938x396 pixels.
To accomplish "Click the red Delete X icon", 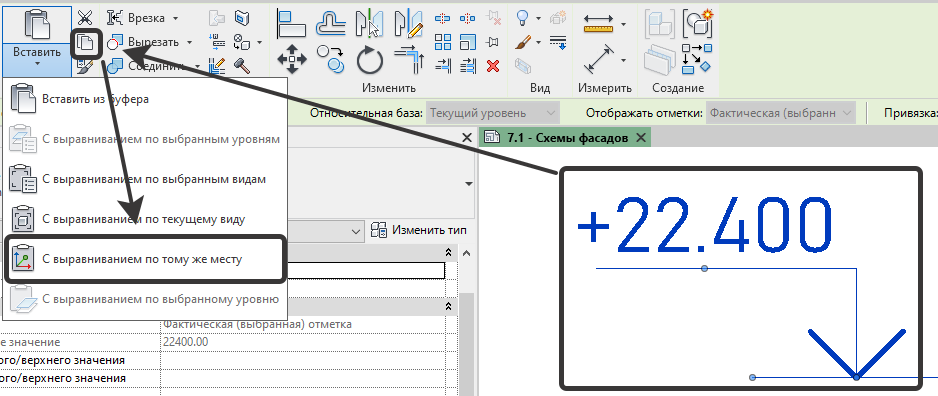I will (493, 65).
